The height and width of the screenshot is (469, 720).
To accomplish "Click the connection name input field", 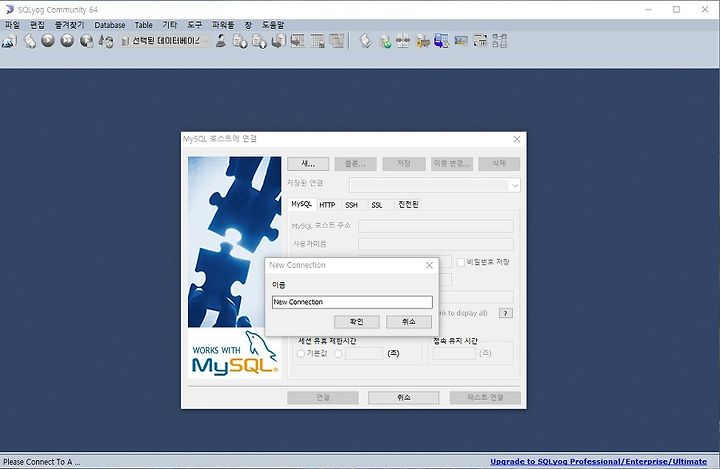I will 352,302.
